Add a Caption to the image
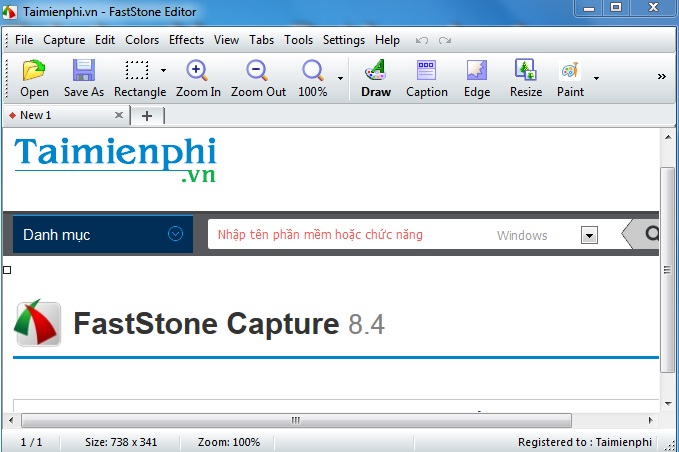Viewport: 679px width, 452px height. [x=427, y=78]
